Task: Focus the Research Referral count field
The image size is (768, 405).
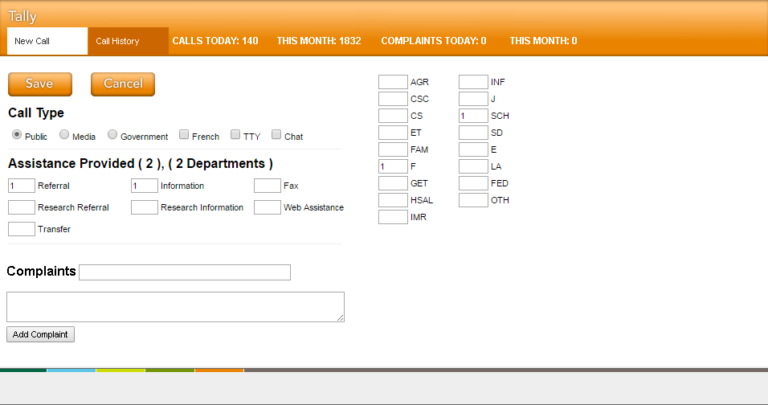Action: coord(22,207)
